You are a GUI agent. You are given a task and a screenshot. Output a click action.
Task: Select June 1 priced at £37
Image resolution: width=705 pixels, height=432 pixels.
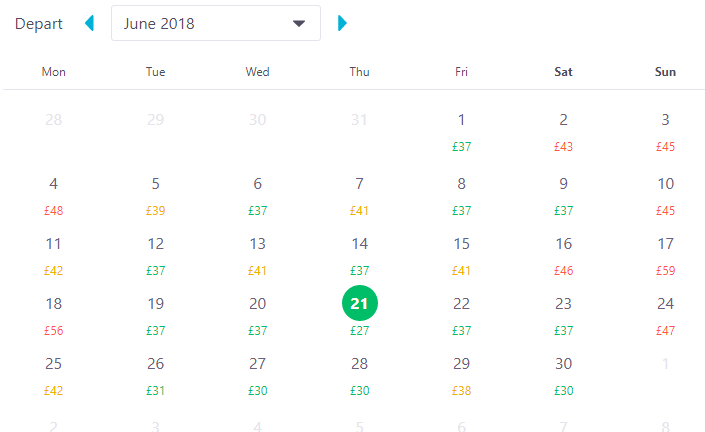coord(461,130)
